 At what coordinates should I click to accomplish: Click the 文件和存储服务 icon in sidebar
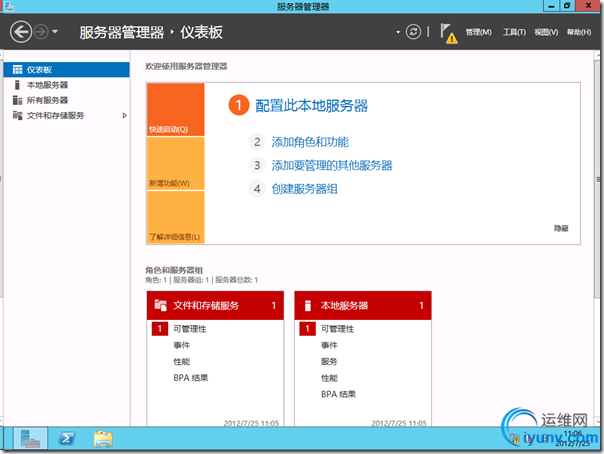17,116
